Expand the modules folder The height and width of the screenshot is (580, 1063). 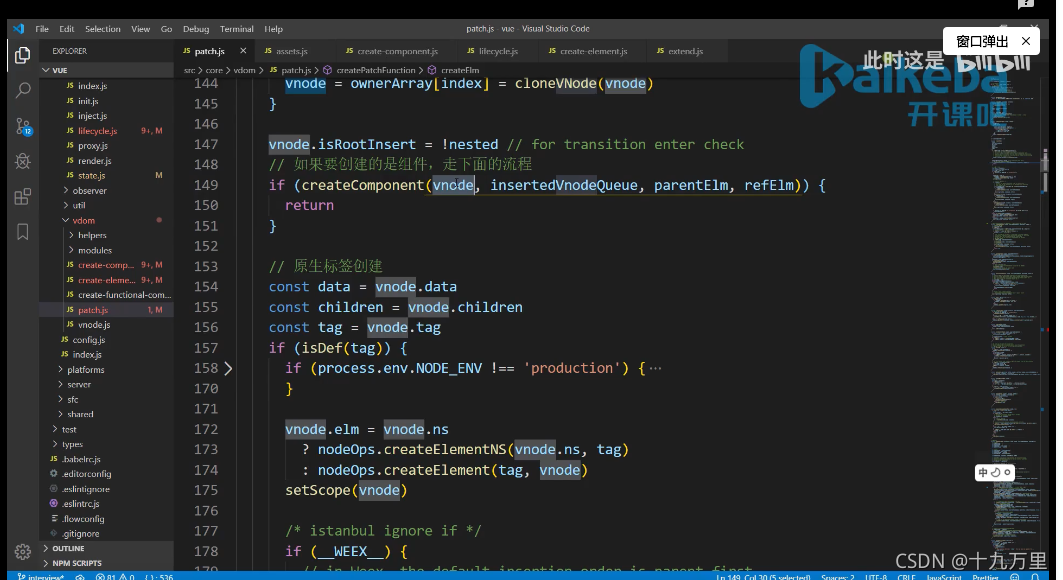click(71, 250)
